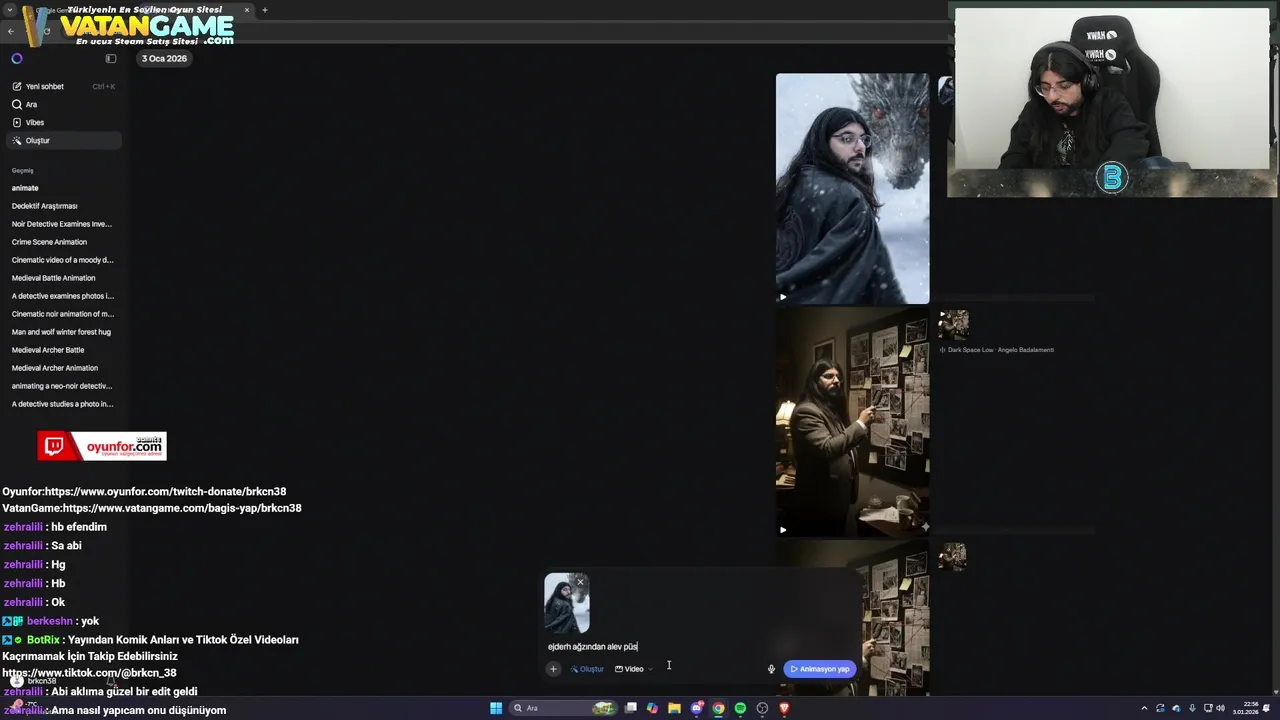Image resolution: width=1280 pixels, height=720 pixels.
Task: Open Task View on taskbar
Action: pos(631,708)
